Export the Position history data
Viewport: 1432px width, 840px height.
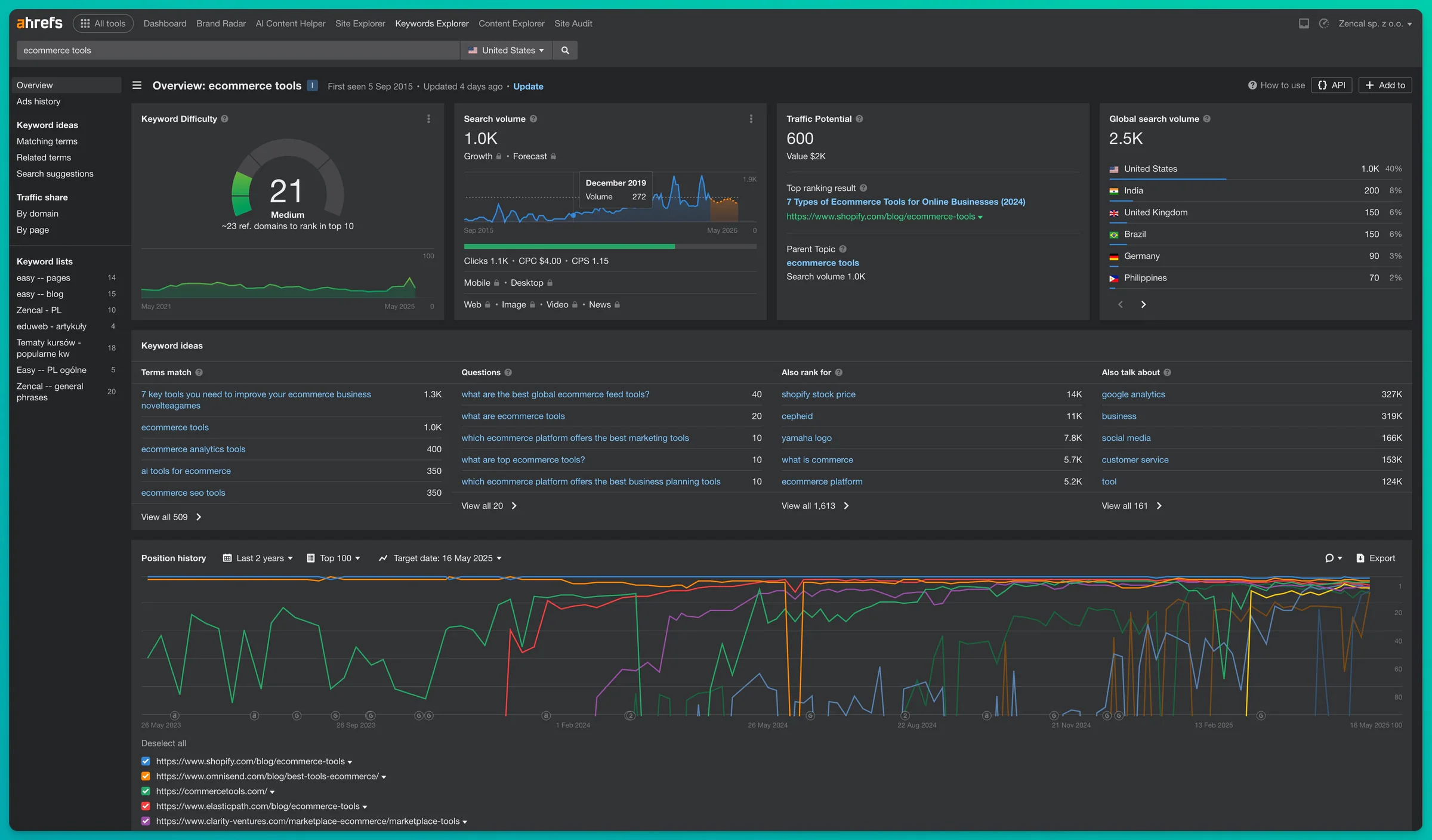pos(1376,558)
